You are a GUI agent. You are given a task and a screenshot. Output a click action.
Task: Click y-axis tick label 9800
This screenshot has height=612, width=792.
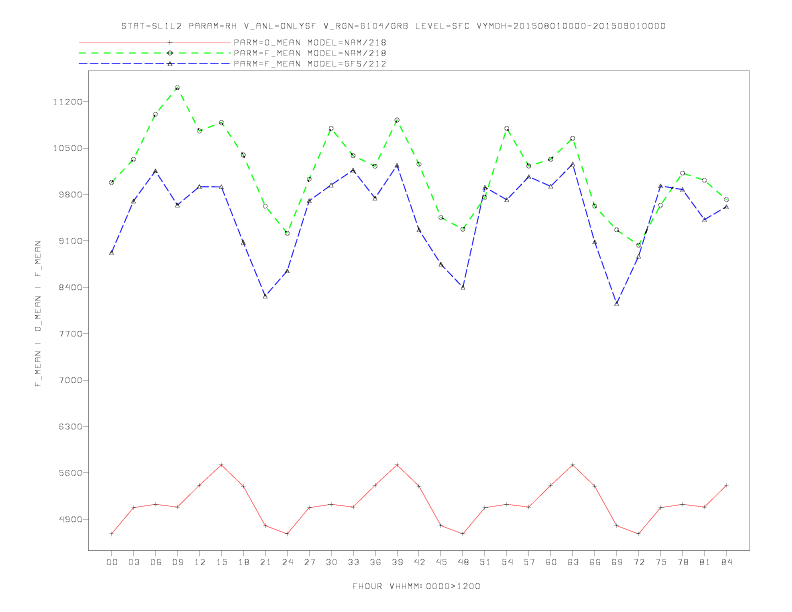pos(70,195)
